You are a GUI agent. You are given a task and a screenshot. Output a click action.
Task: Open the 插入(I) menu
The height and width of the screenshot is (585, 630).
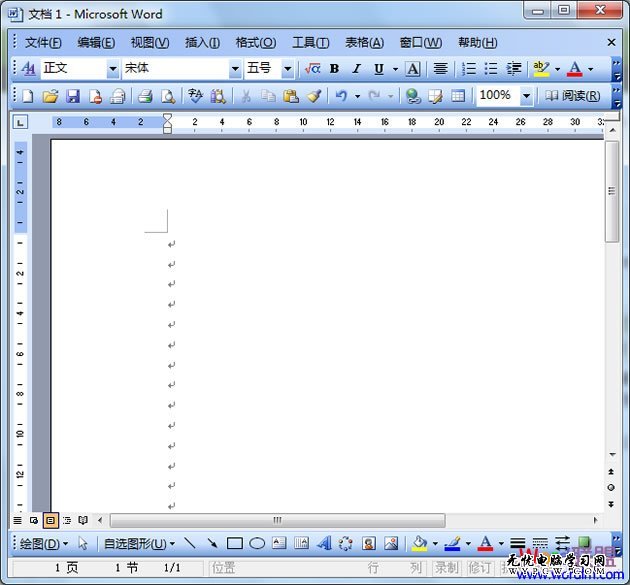[x=202, y=42]
